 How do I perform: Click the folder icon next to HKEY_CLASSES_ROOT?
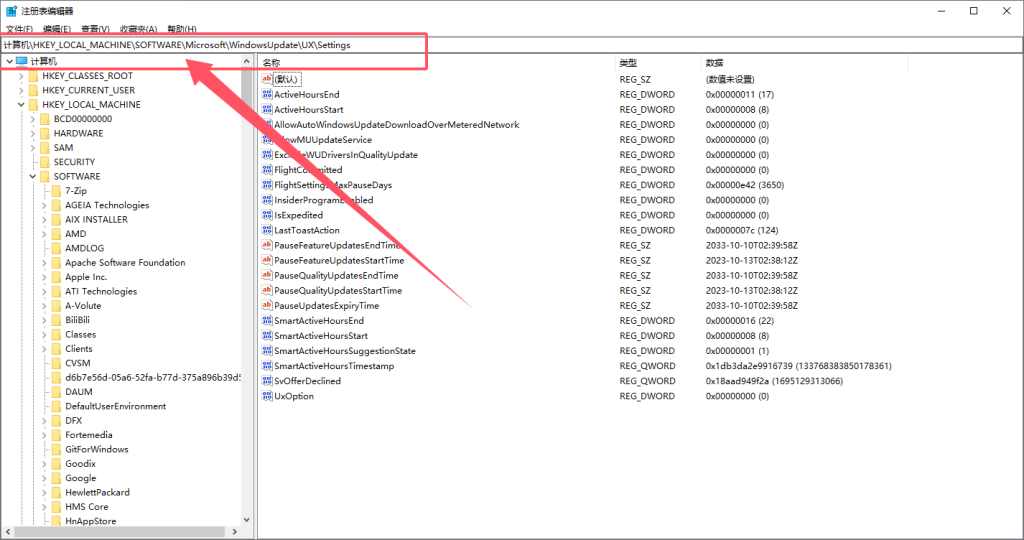click(x=34, y=76)
